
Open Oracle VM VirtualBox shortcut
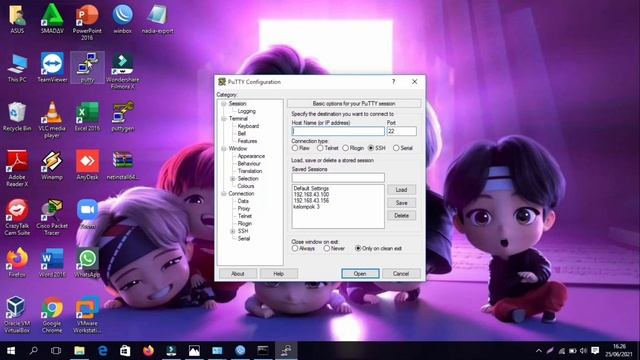[x=17, y=315]
